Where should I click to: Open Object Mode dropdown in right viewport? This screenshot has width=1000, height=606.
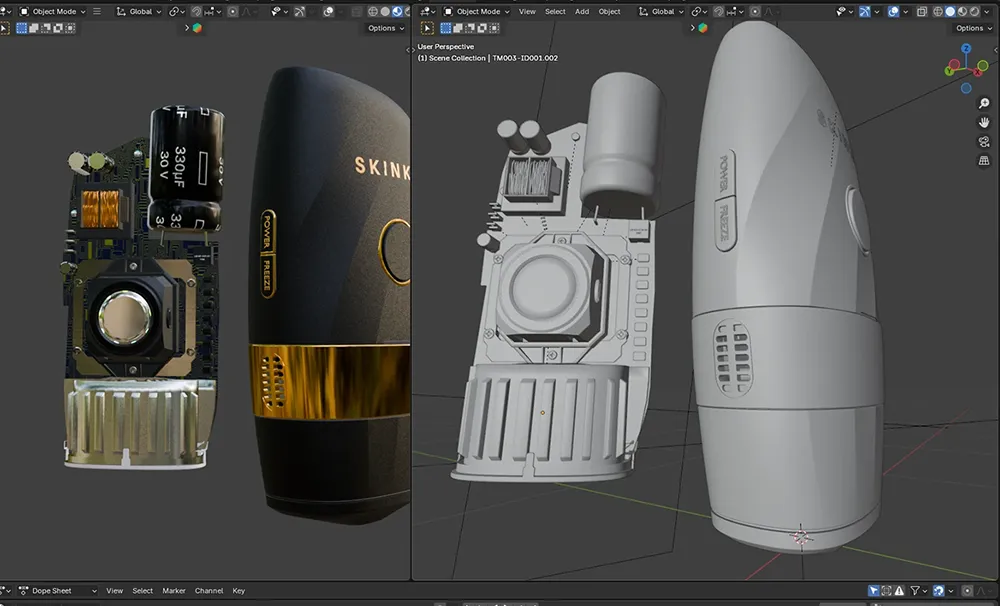(x=476, y=11)
